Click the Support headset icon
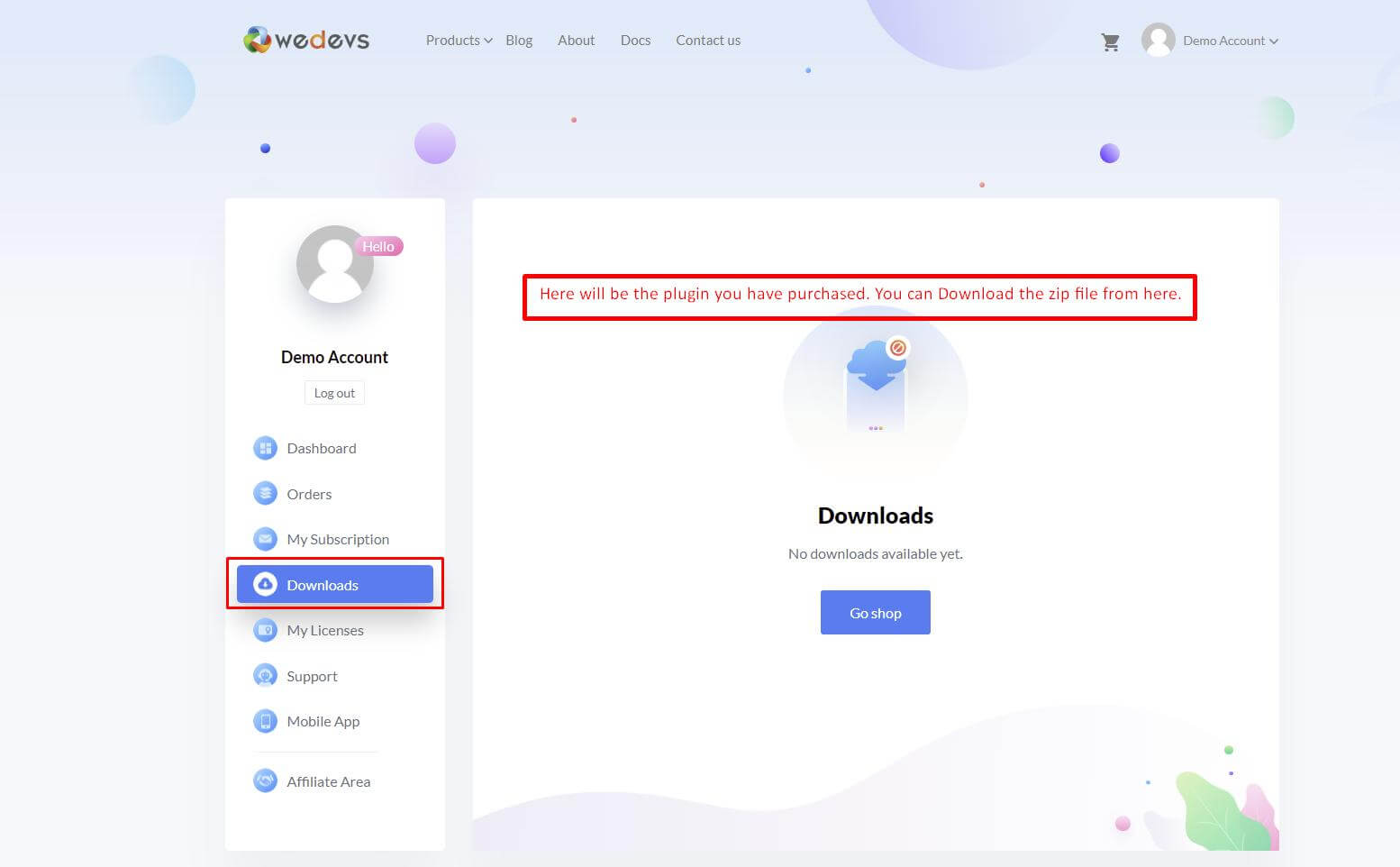The image size is (1400, 867). pyautogui.click(x=265, y=675)
